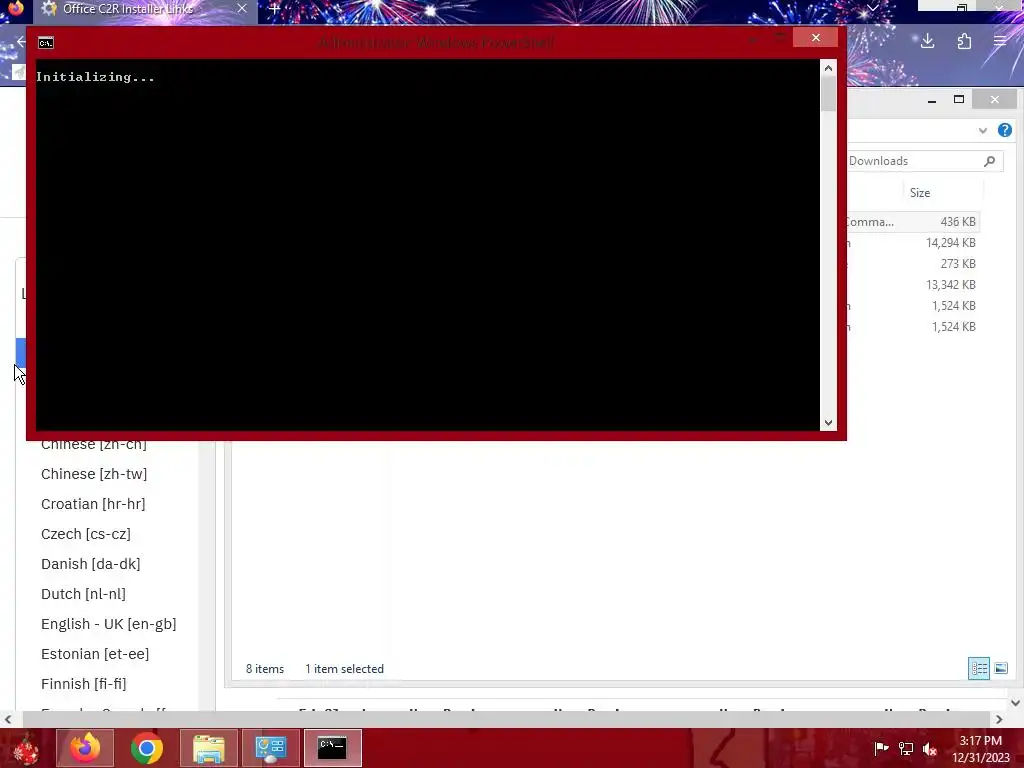Click '1 item selected' status text
The image size is (1024, 768).
[x=344, y=669]
